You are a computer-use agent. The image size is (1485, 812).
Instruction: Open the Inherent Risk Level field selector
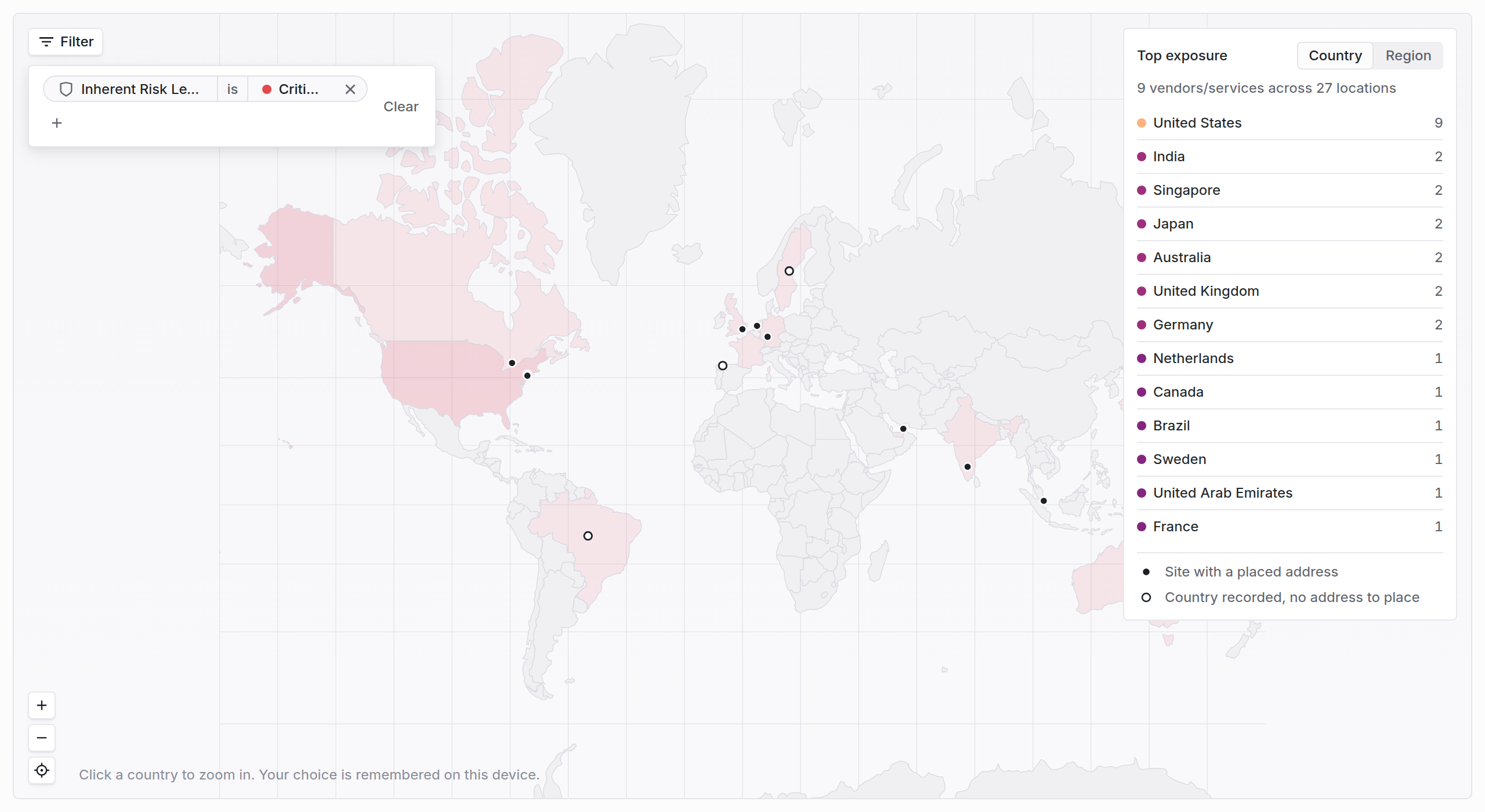coord(131,89)
